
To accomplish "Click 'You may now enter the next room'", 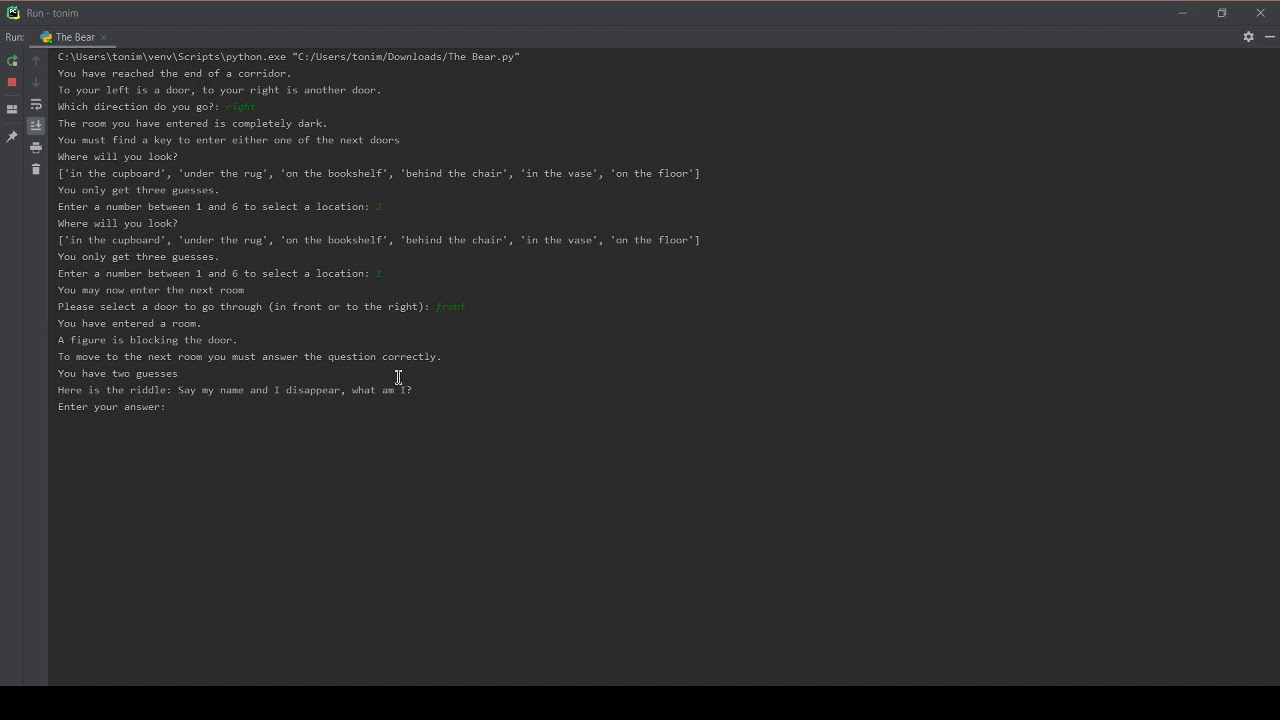I will click(151, 290).
